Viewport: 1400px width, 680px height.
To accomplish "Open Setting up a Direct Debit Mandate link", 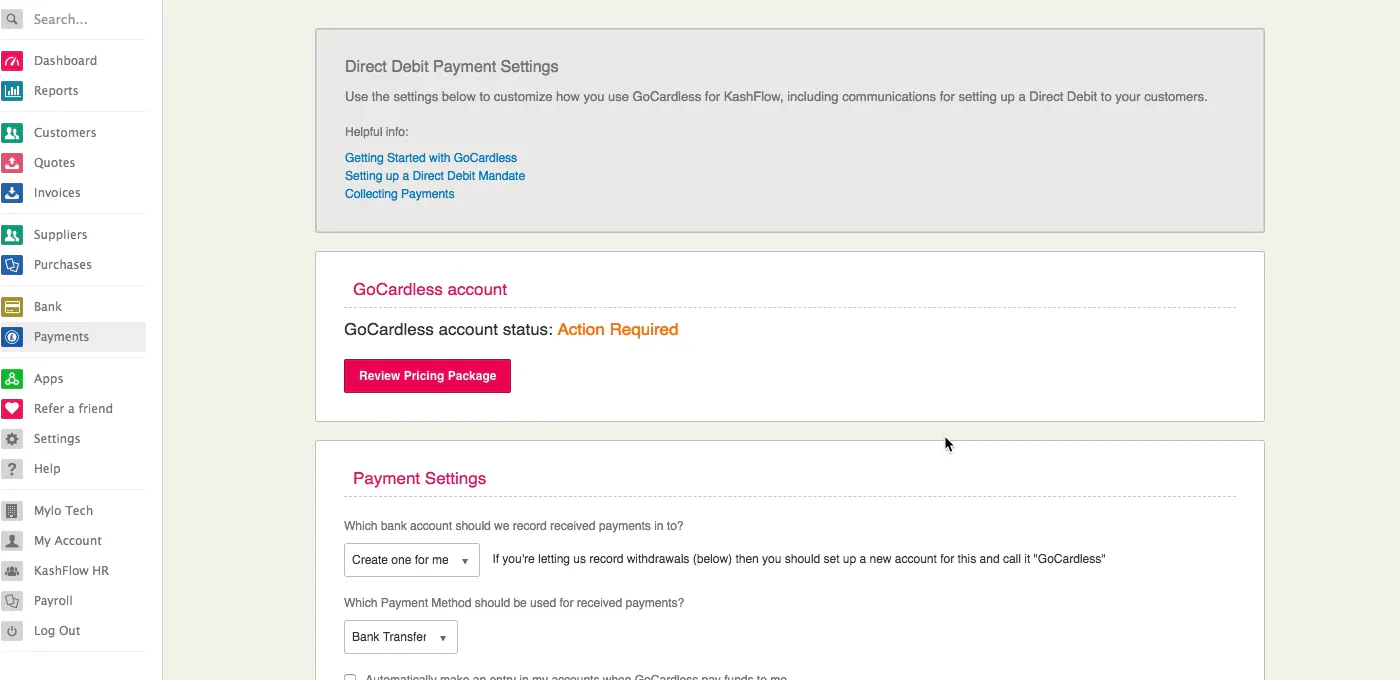I will 435,176.
